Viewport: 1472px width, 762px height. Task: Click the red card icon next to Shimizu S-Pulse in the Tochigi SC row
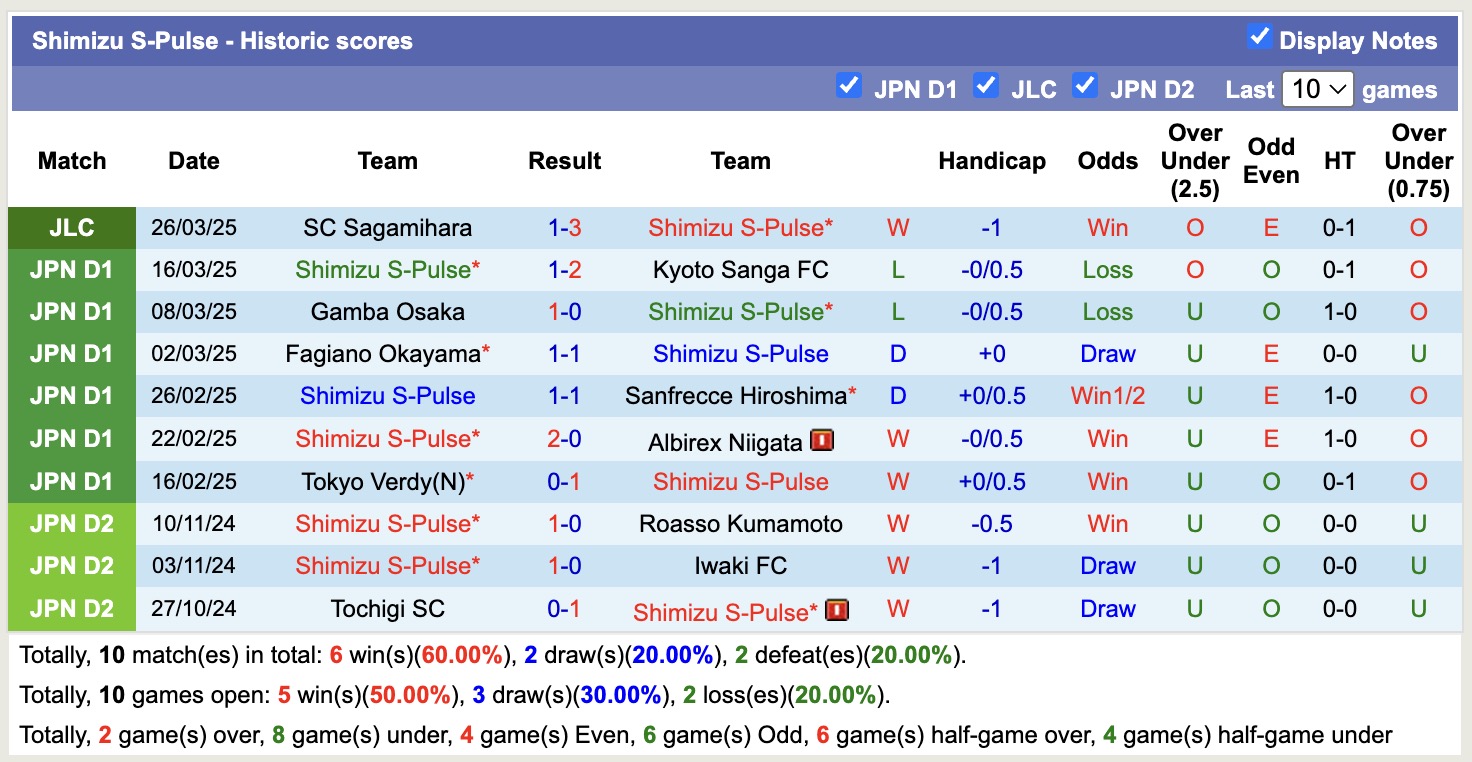837,609
